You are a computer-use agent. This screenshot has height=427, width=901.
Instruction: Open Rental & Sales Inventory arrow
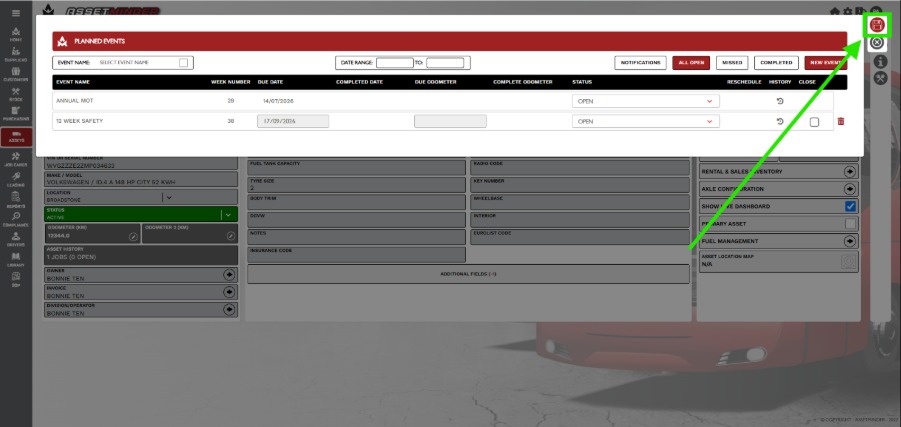point(850,171)
